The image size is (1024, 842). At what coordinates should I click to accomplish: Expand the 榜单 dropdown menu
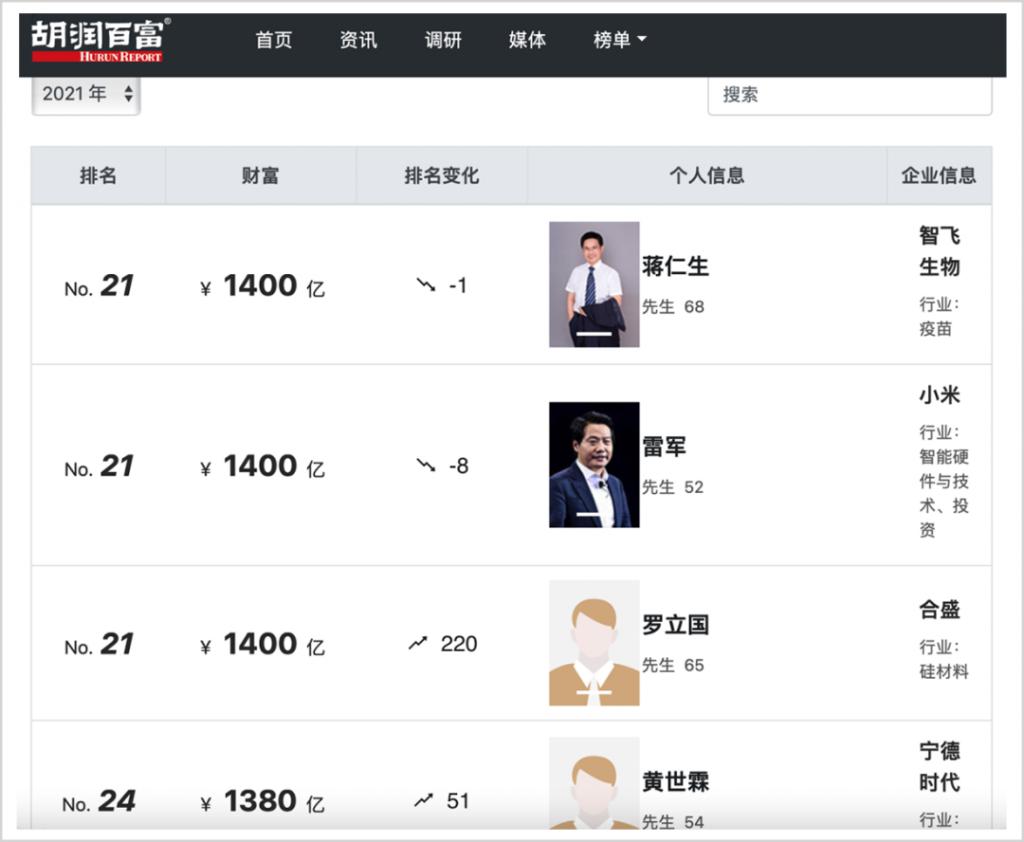pyautogui.click(x=620, y=40)
